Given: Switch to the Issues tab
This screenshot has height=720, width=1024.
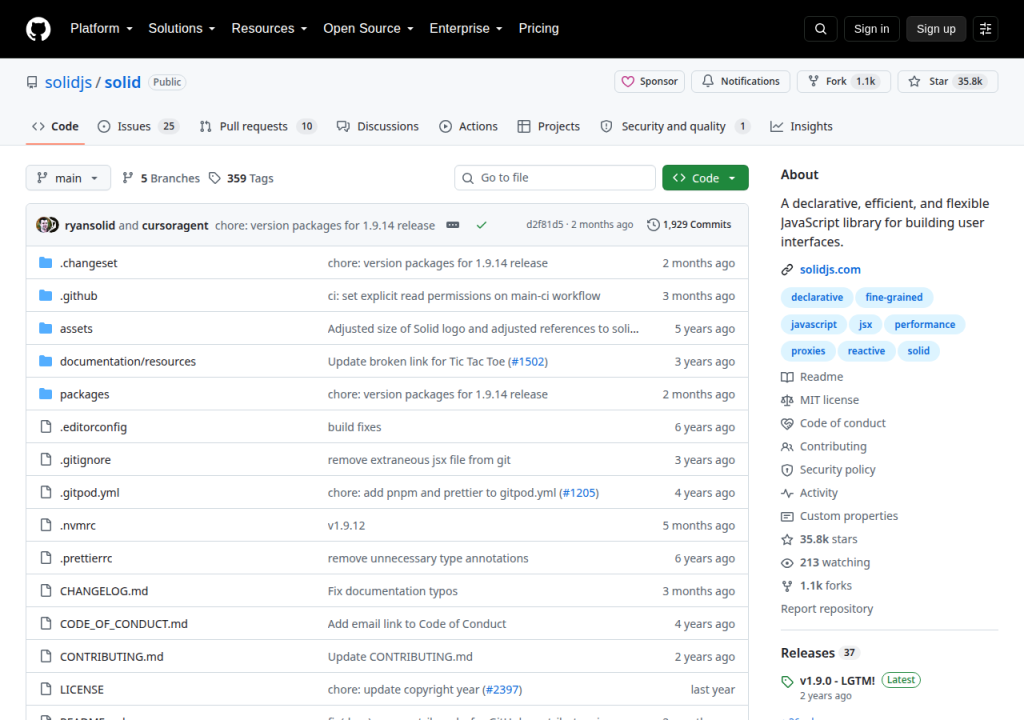Looking at the screenshot, I should click(x=138, y=127).
